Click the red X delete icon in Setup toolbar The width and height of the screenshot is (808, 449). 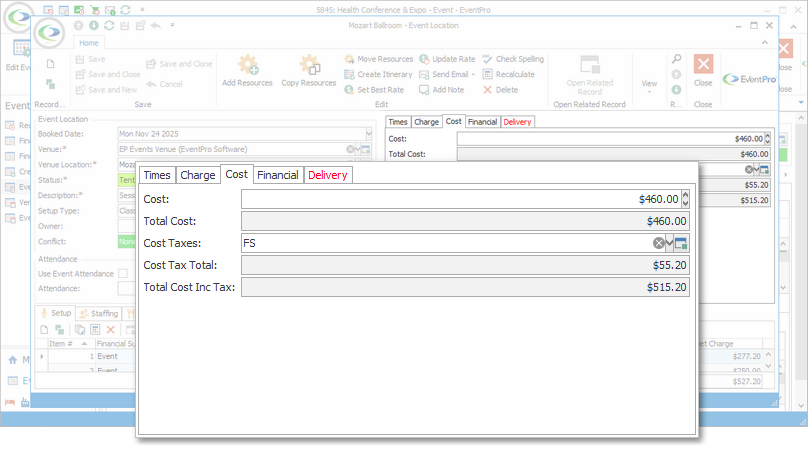[x=110, y=329]
